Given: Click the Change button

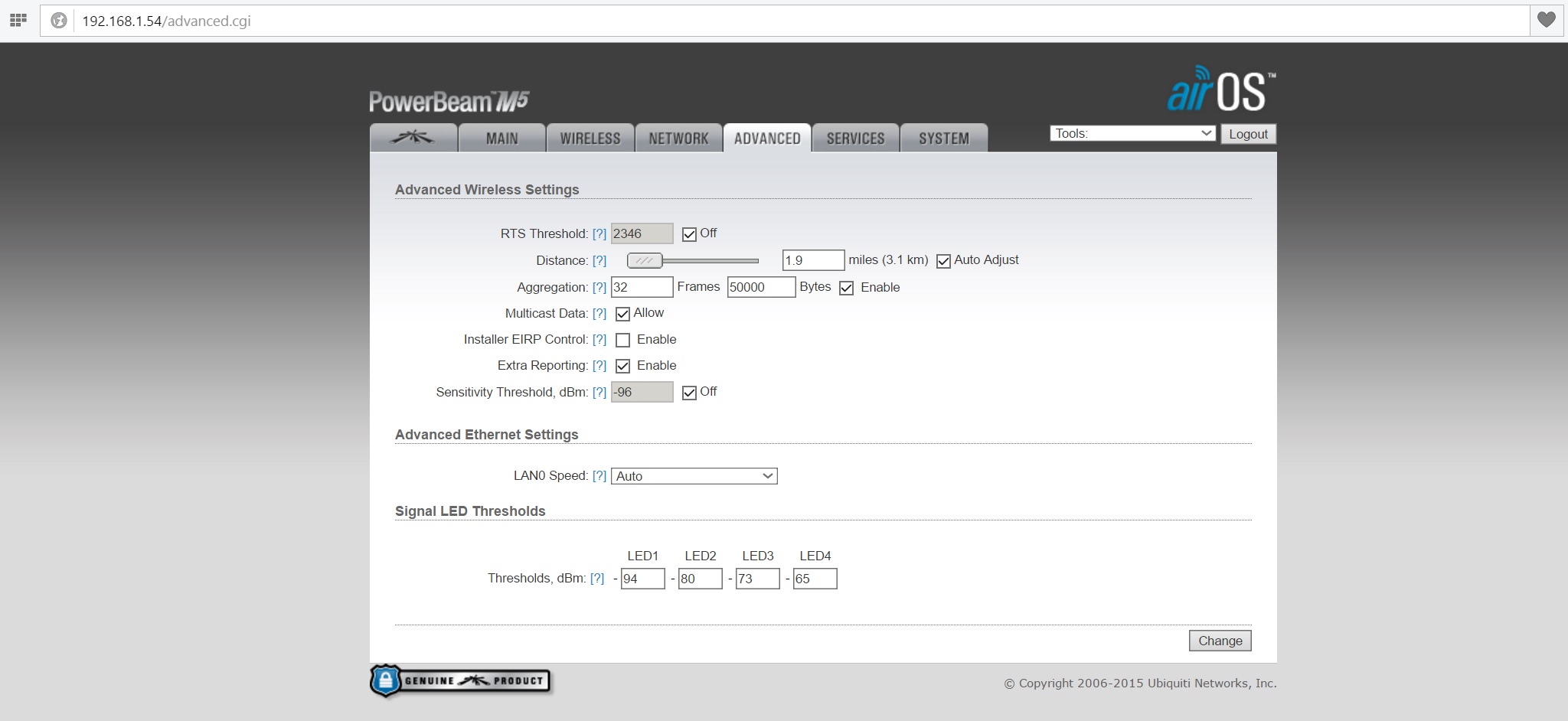Looking at the screenshot, I should (x=1220, y=641).
